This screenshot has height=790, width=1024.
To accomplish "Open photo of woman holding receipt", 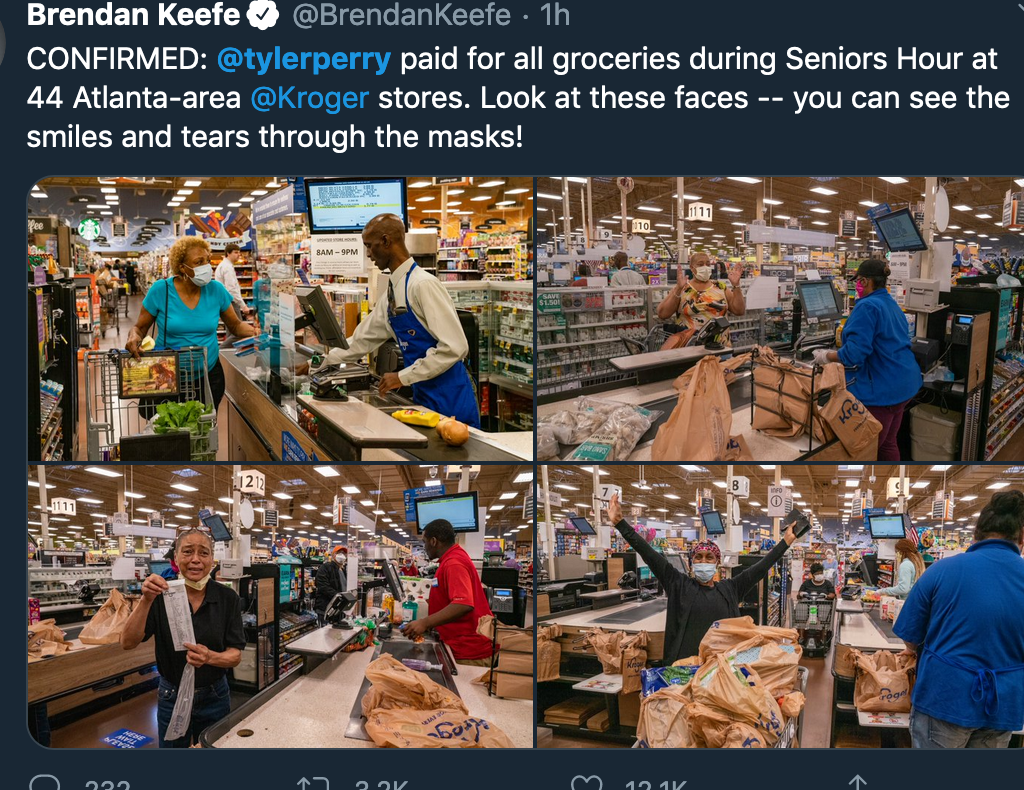I will pos(280,607).
